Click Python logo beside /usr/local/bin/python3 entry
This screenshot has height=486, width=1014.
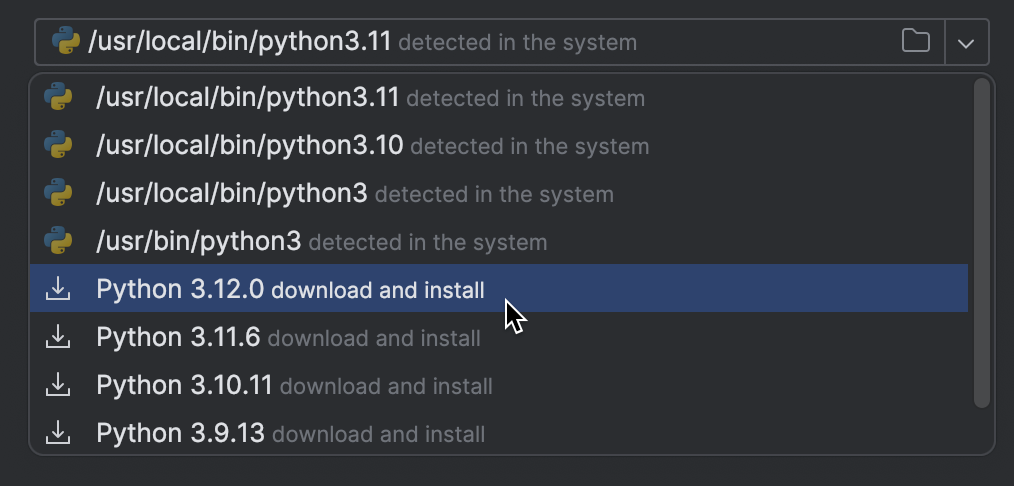(58, 194)
